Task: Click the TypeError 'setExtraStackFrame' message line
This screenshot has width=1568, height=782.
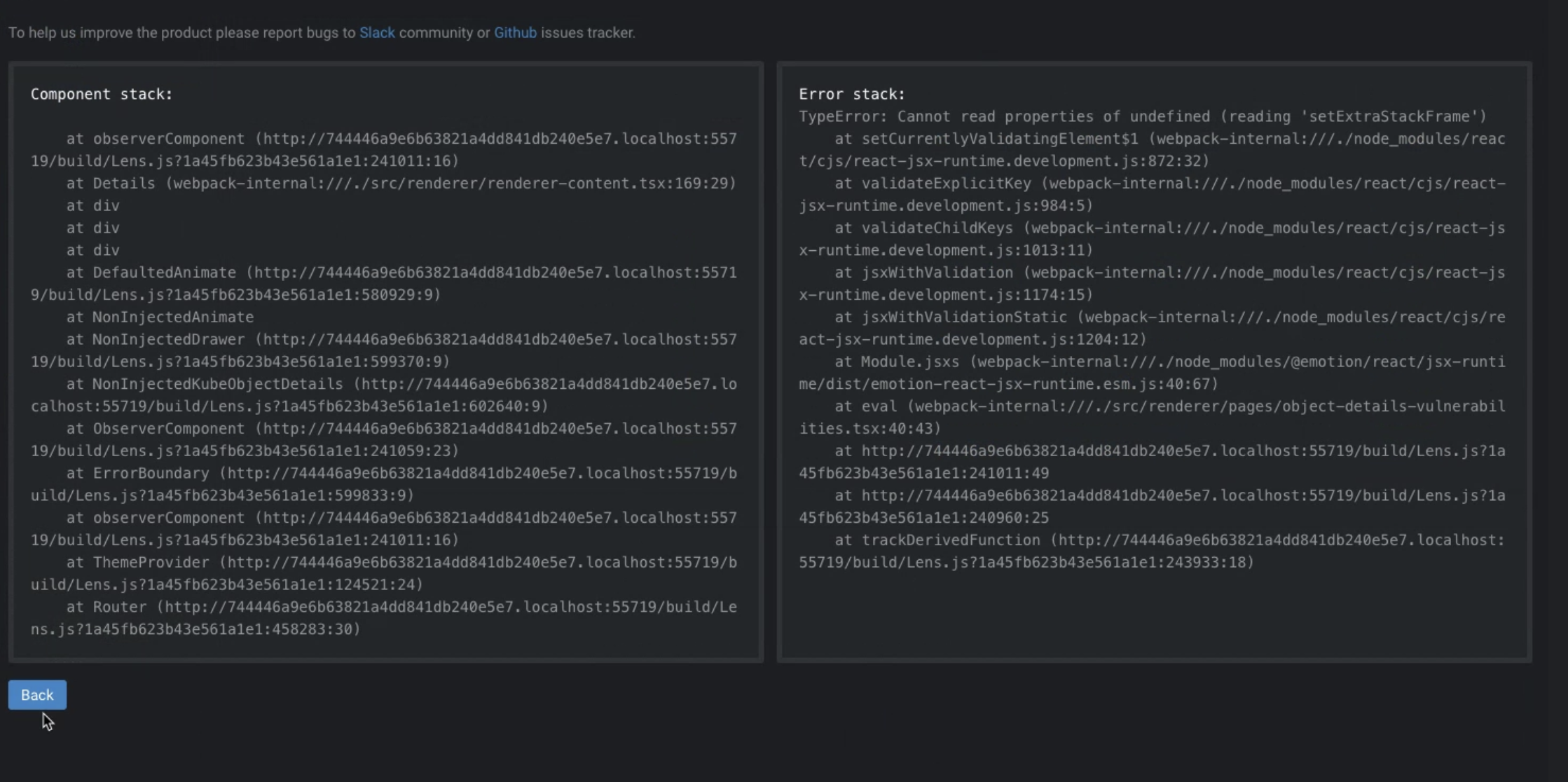Action: tap(1143, 116)
